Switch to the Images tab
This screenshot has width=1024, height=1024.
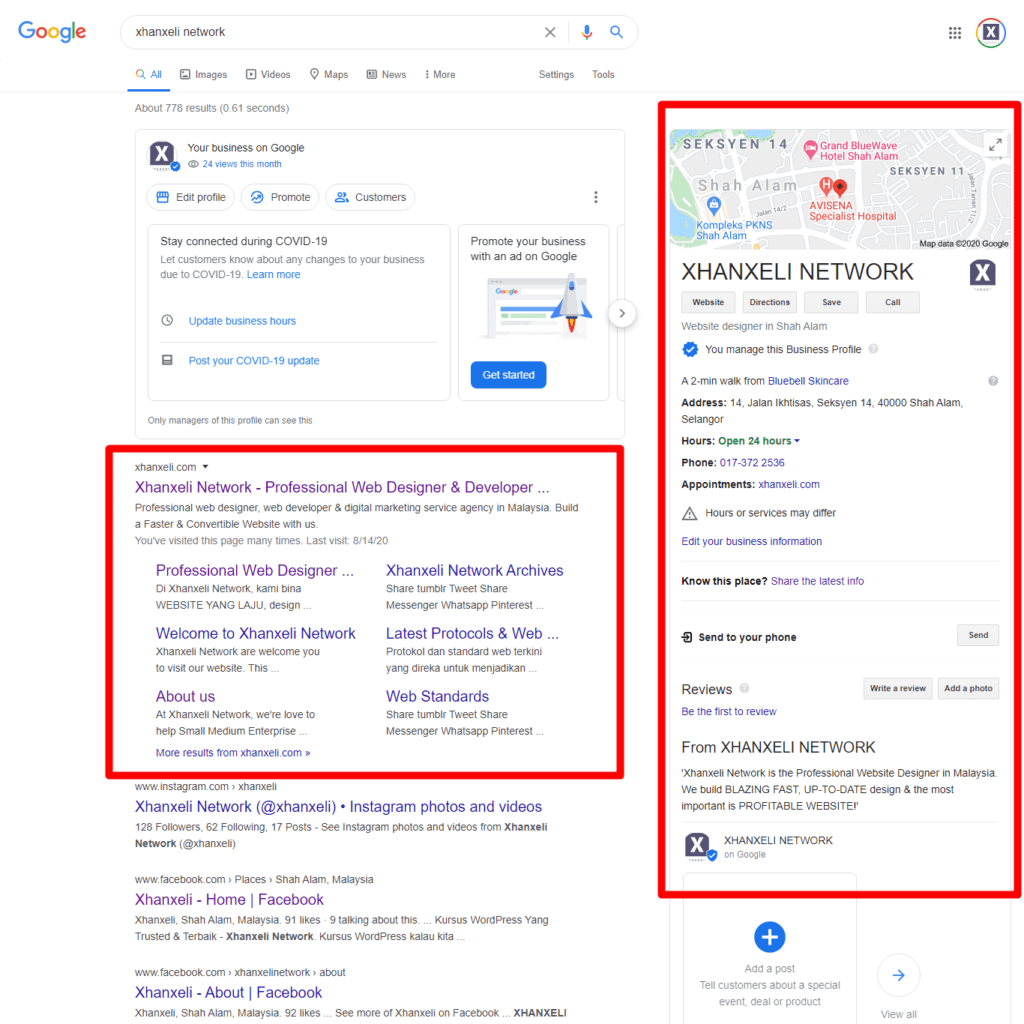pyautogui.click(x=203, y=74)
